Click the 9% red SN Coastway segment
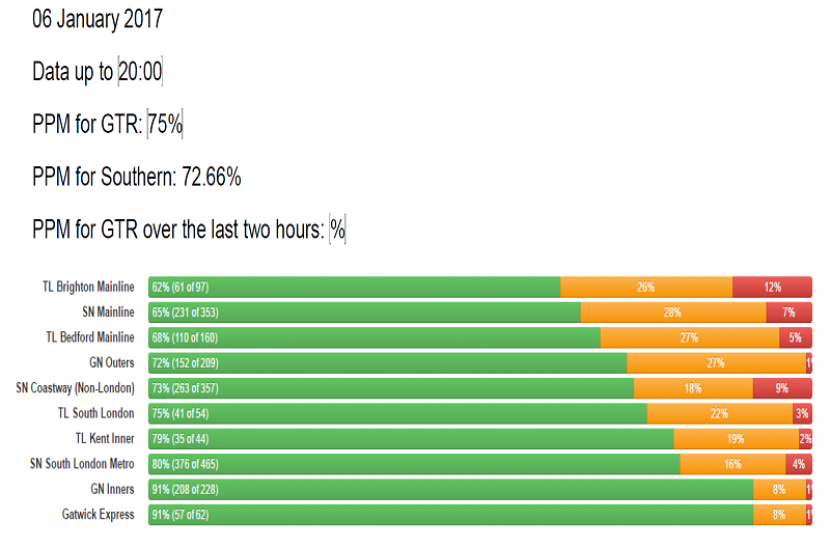 click(x=782, y=388)
